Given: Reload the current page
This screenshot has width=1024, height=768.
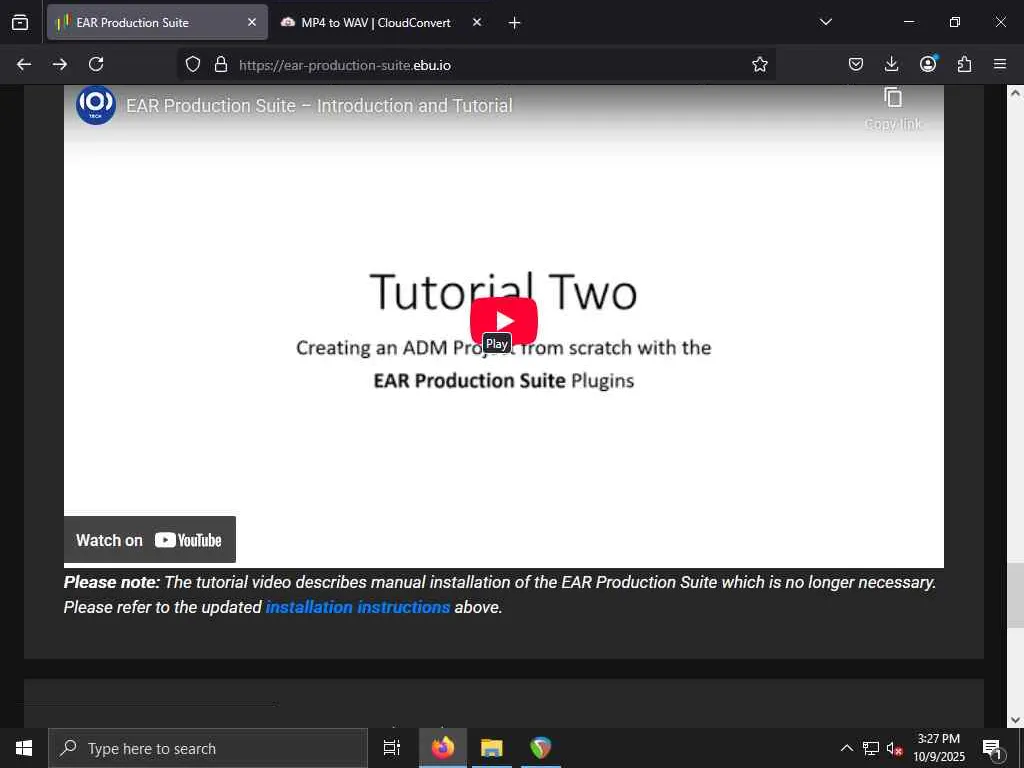Looking at the screenshot, I should pyautogui.click(x=96, y=64).
